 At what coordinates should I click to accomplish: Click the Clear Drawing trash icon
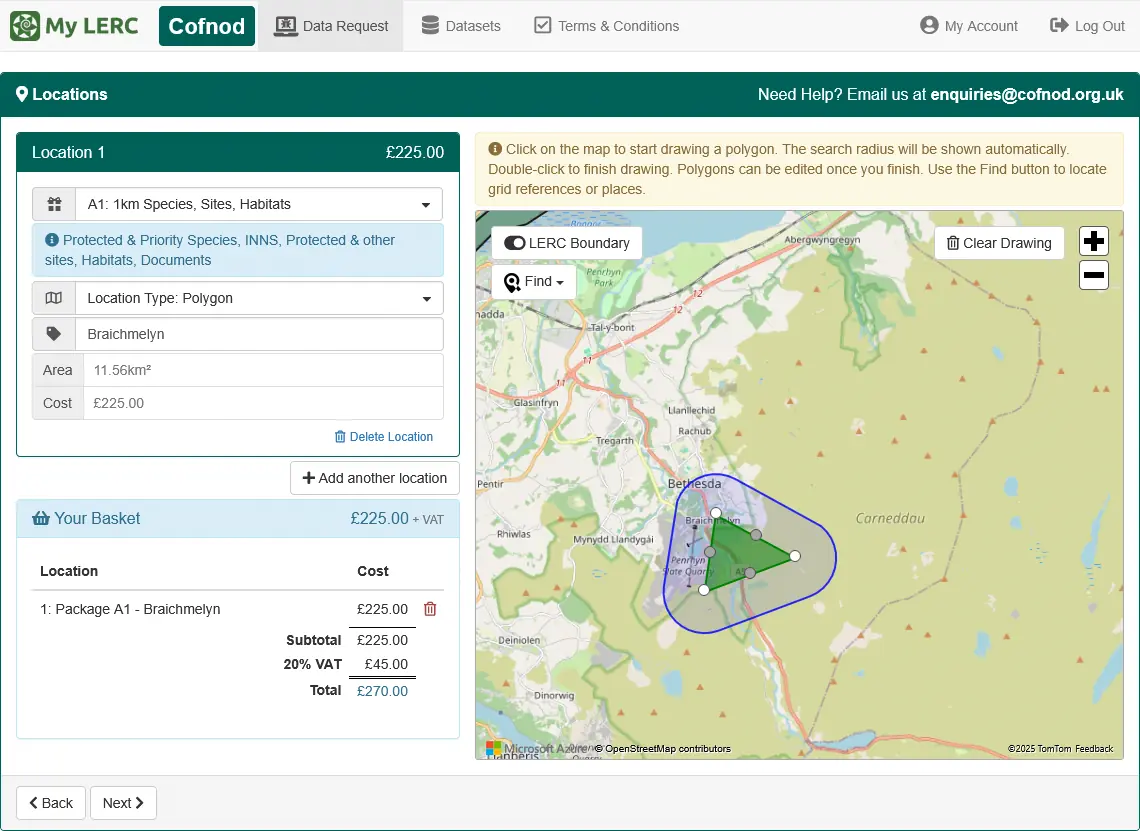point(955,242)
